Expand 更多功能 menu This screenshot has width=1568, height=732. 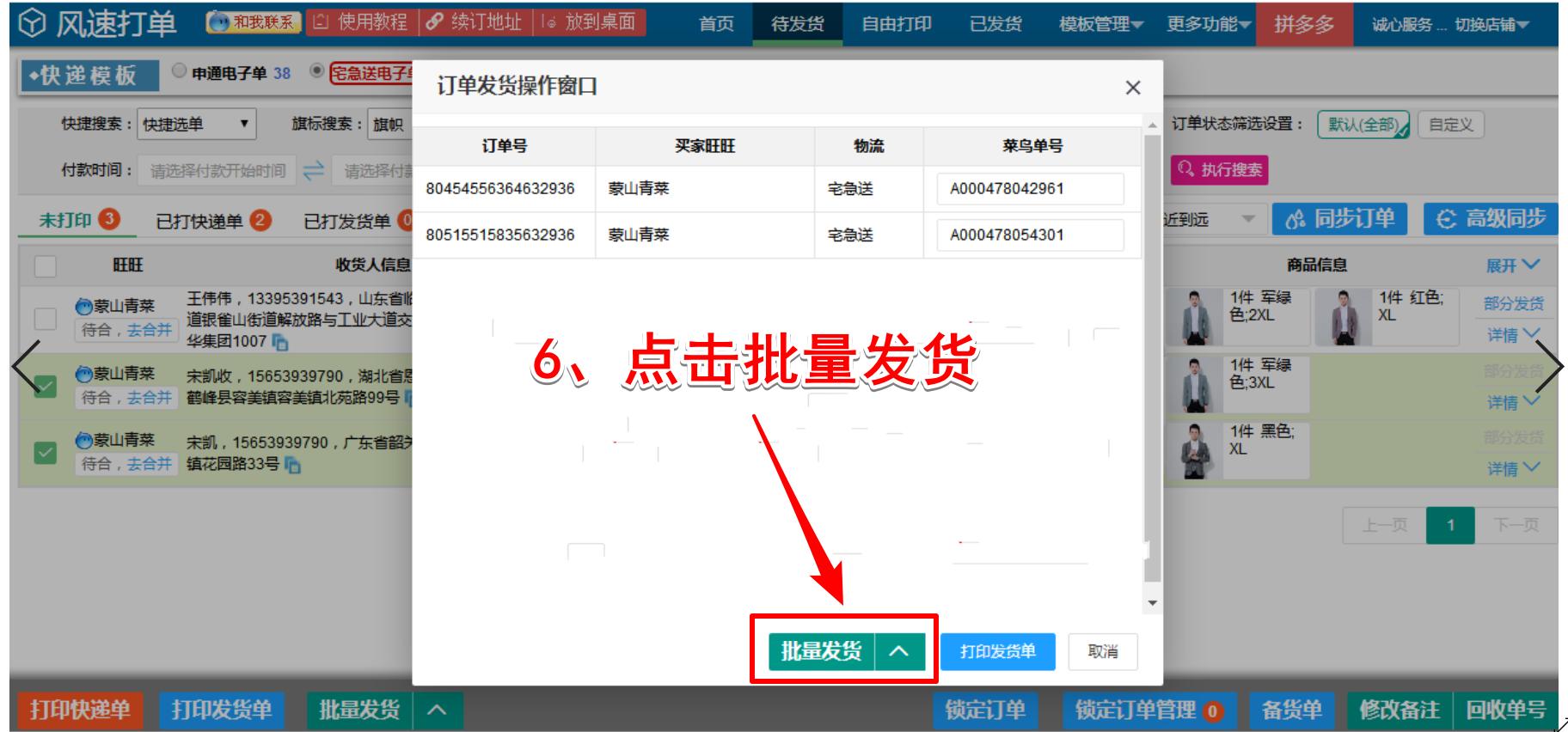(x=1208, y=24)
